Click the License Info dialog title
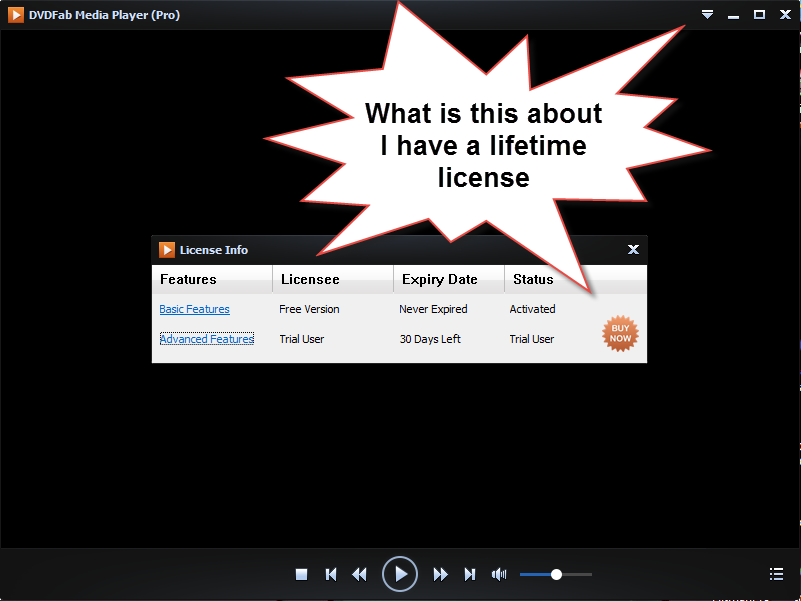Screen dimensions: 801x601 point(214,250)
